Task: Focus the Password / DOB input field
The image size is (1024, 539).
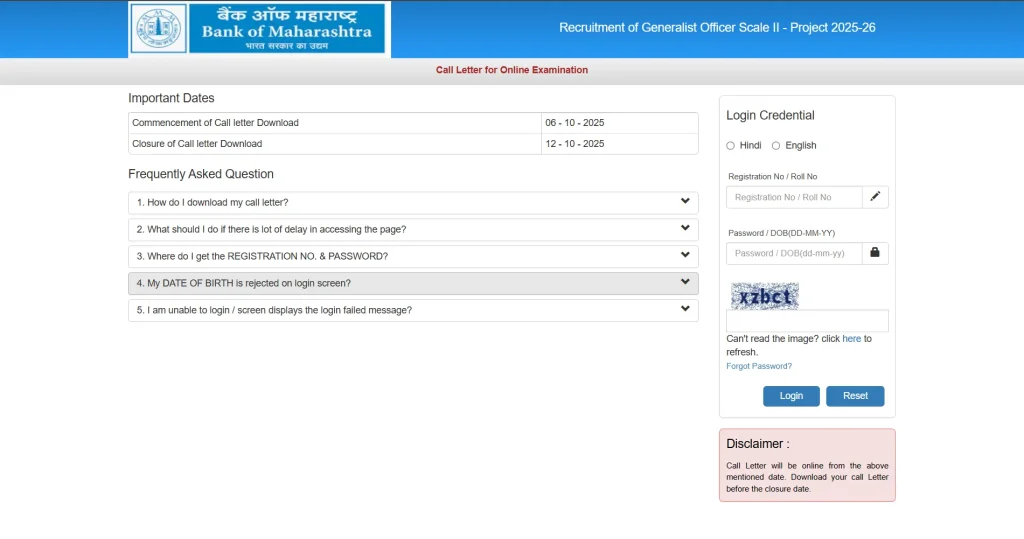Action: tap(794, 253)
